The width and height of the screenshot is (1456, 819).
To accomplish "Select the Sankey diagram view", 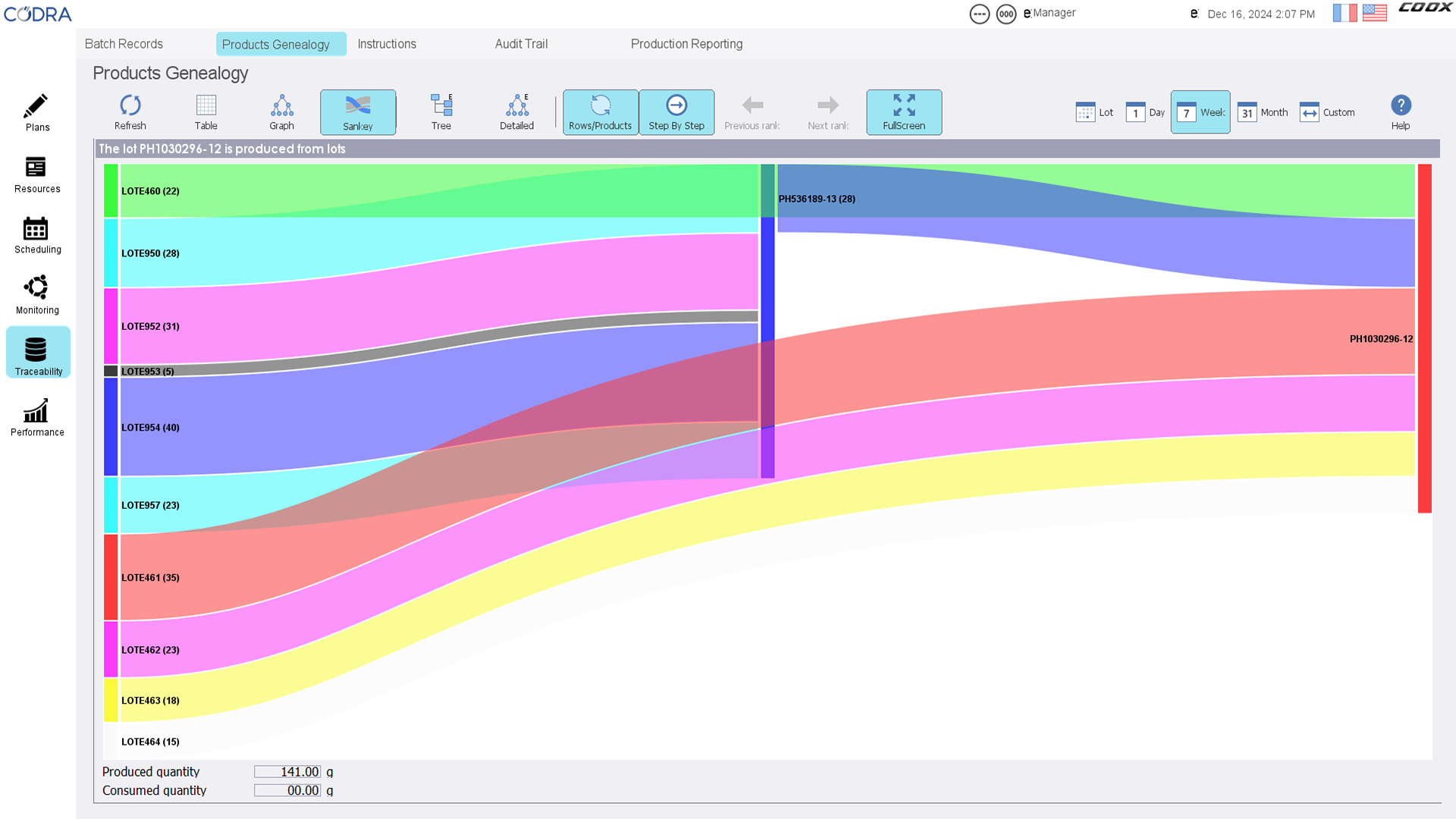I will 358,112.
